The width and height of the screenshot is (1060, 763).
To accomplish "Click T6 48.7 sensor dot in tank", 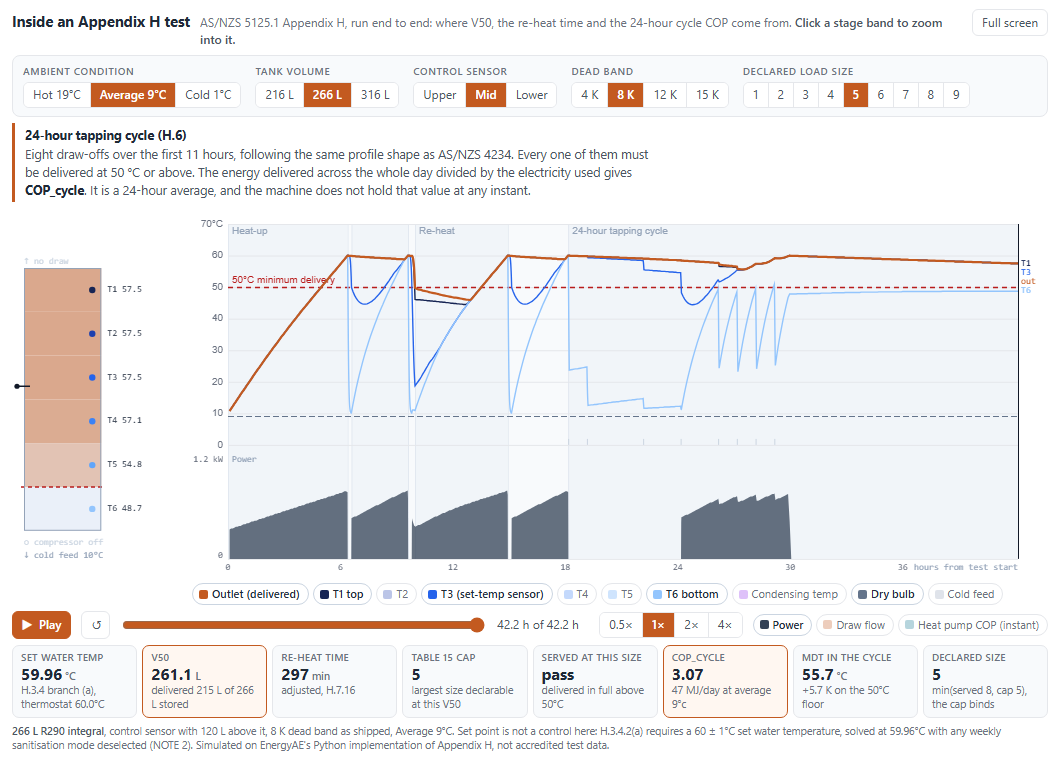I will (x=92, y=509).
